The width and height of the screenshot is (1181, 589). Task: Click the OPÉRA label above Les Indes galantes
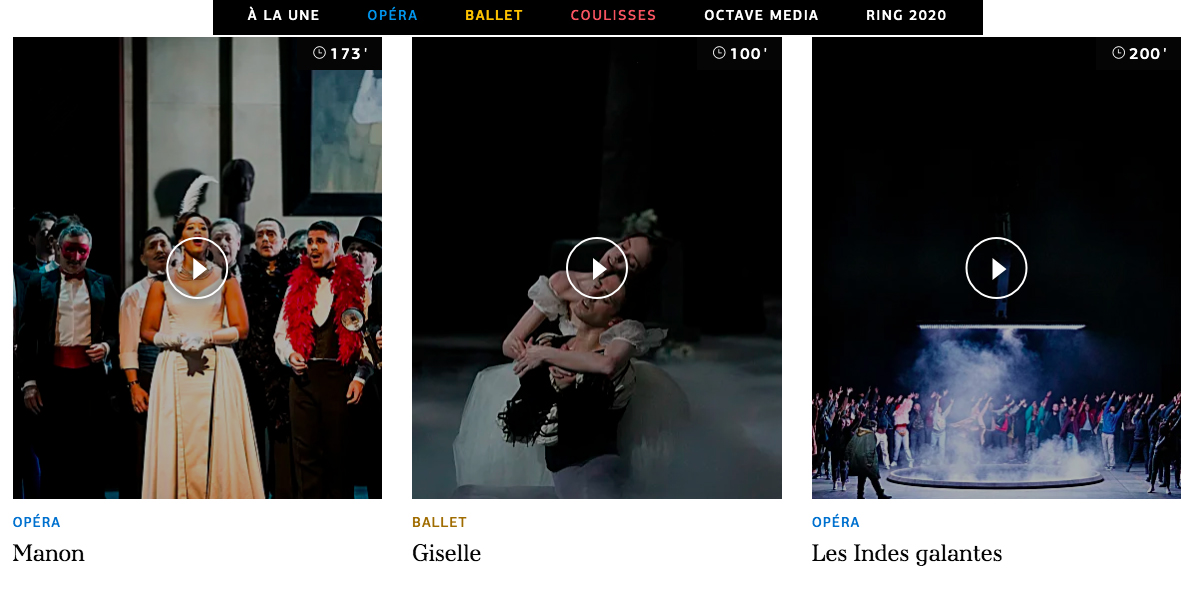[x=836, y=522]
